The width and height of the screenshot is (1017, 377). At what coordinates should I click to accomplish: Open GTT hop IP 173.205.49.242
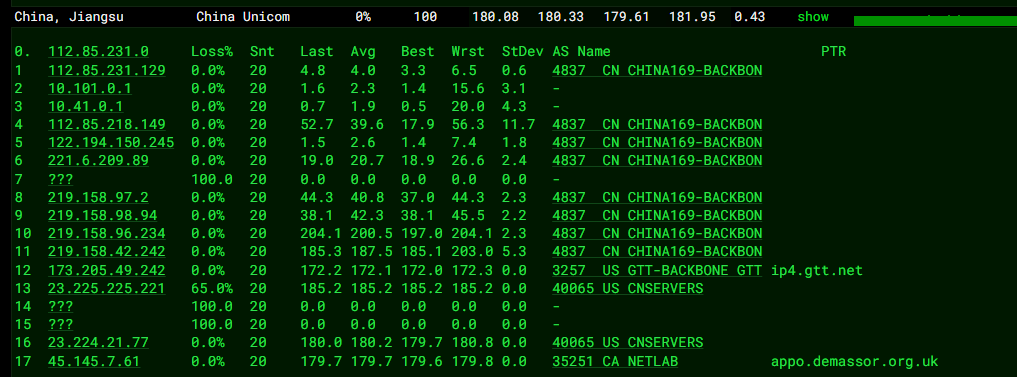tap(106, 270)
